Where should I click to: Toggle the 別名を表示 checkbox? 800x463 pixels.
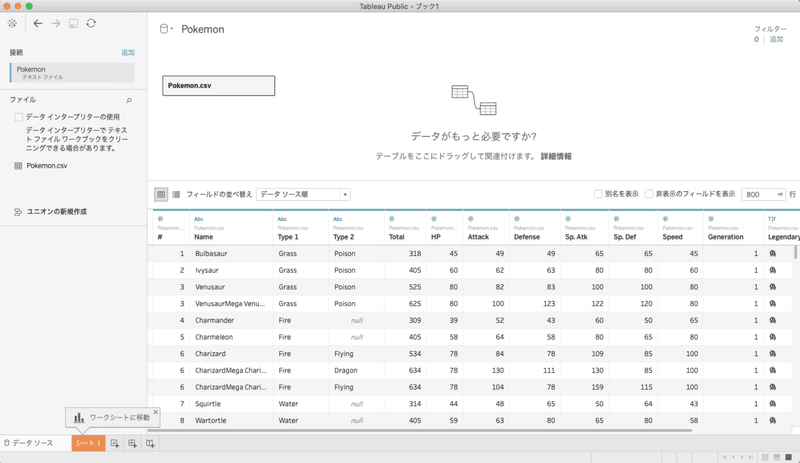[x=598, y=194]
